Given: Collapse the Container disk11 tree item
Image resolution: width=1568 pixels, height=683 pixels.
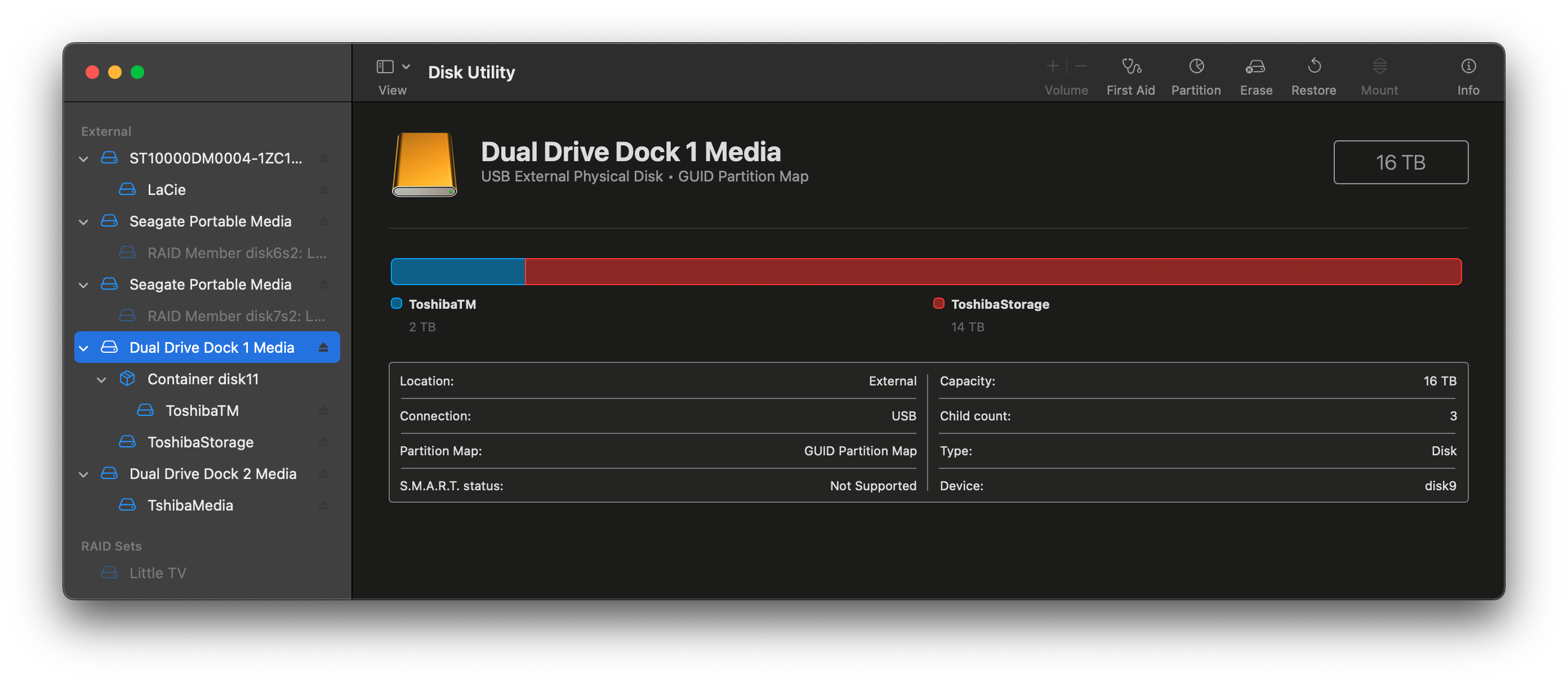Looking at the screenshot, I should click(x=101, y=380).
